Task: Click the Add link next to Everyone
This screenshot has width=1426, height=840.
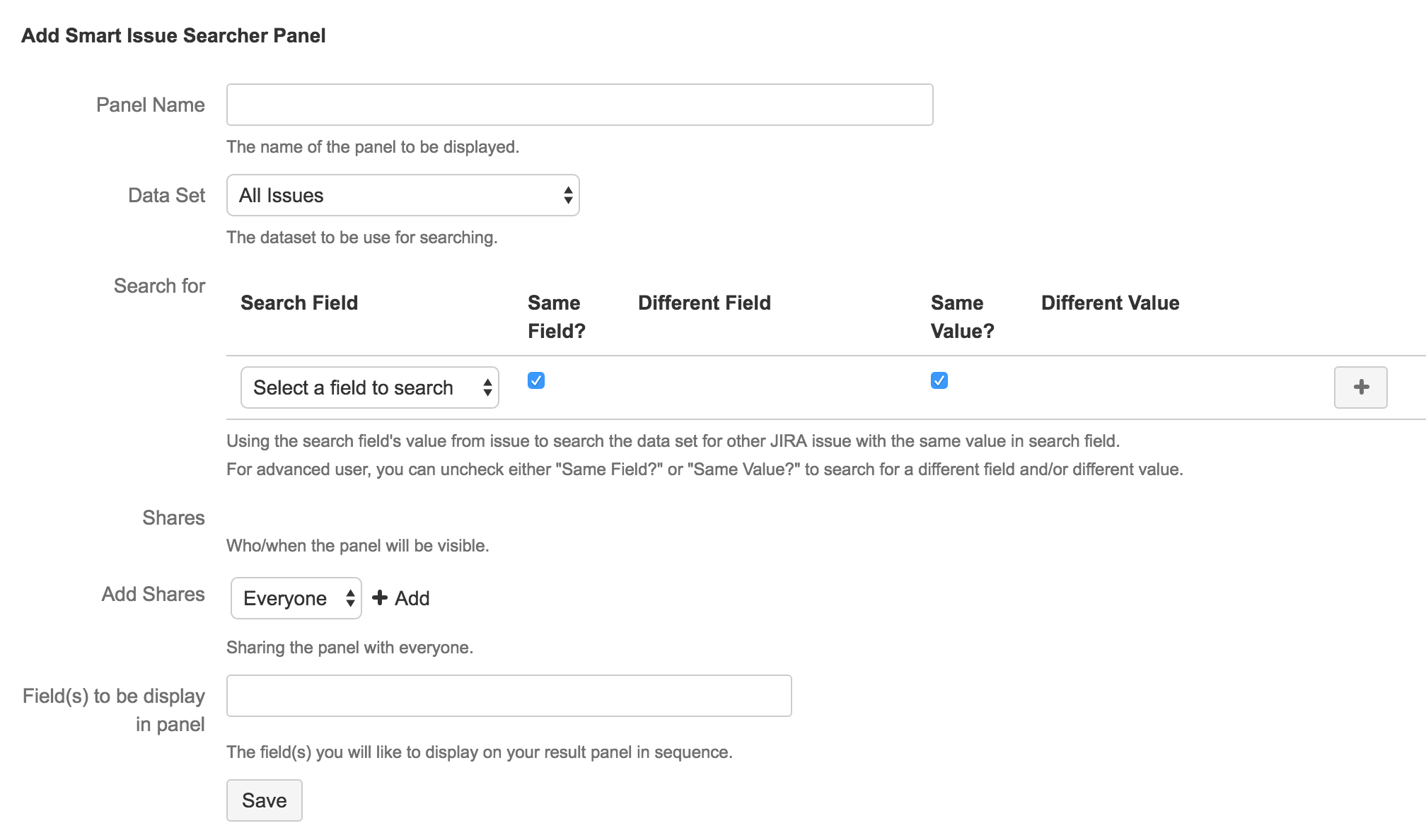Action: (x=411, y=597)
